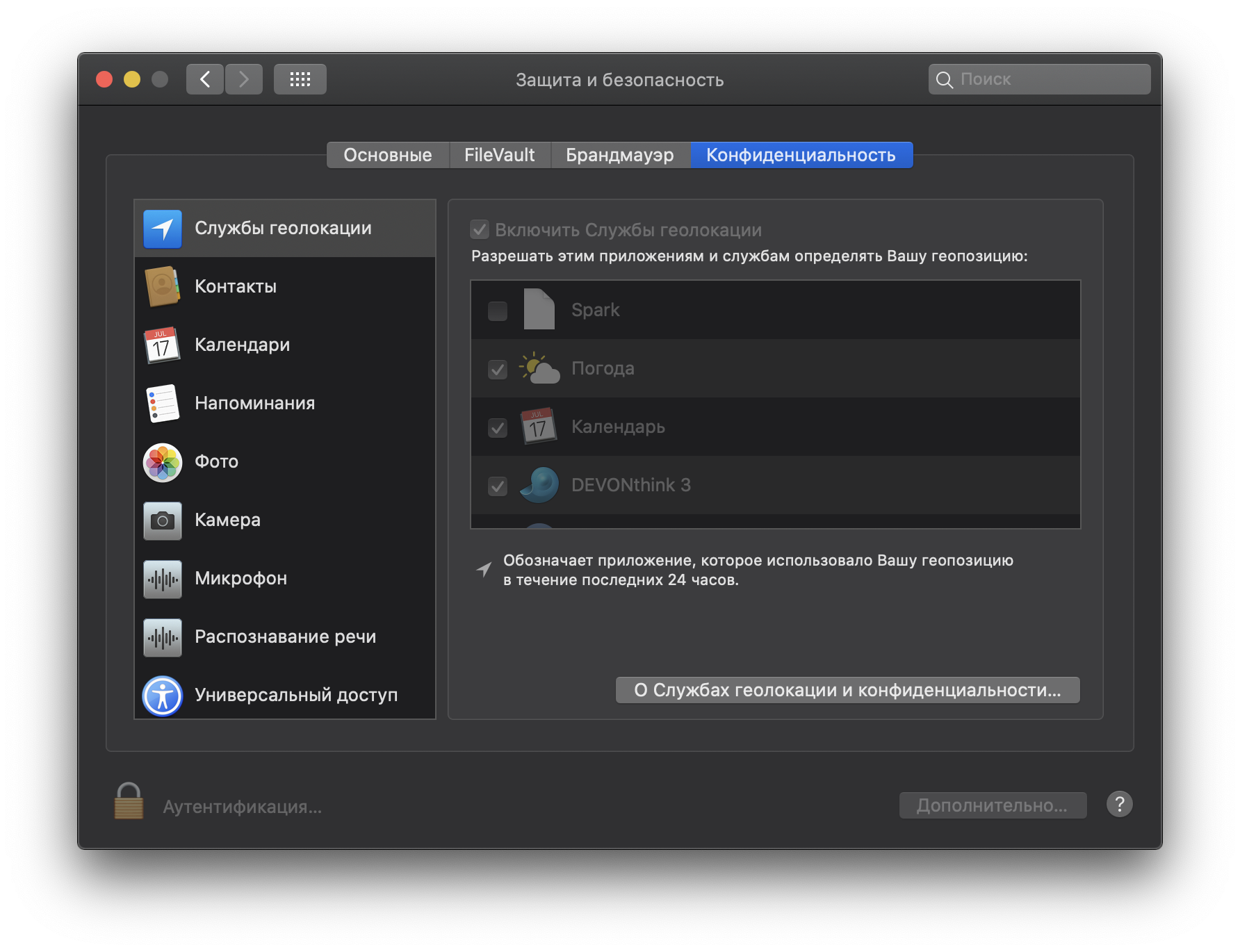The width and height of the screenshot is (1240, 952).
Task: Minimize window with yellow button
Action: [132, 79]
